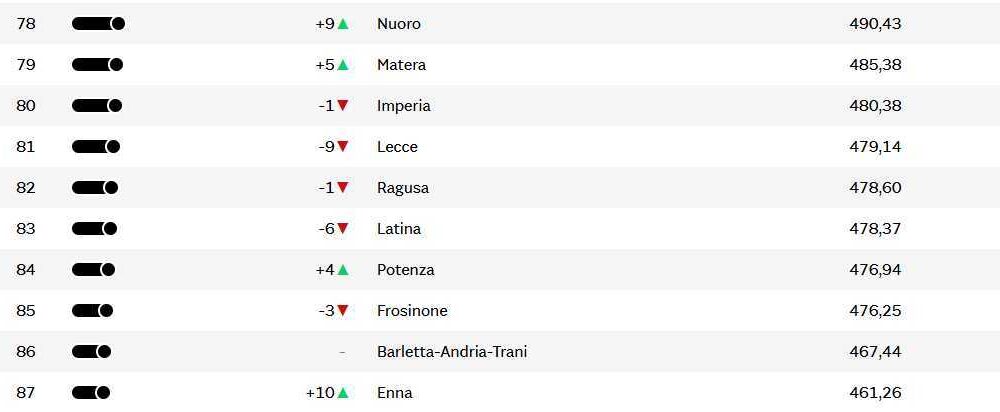The width and height of the screenshot is (1000, 412).
Task: Click the score bar for rank 78
Action: 98,24
